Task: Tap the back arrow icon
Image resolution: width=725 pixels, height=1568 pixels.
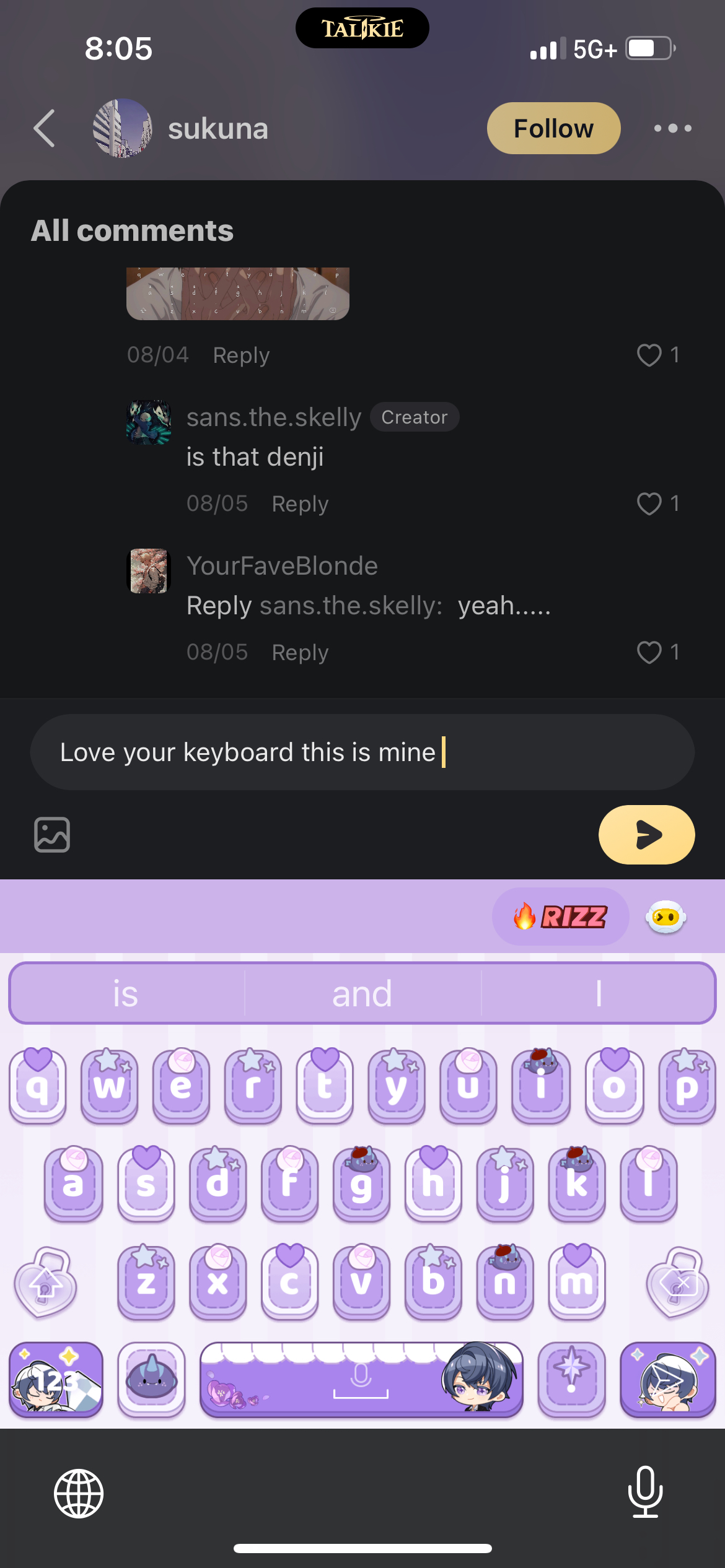Action: (45, 129)
